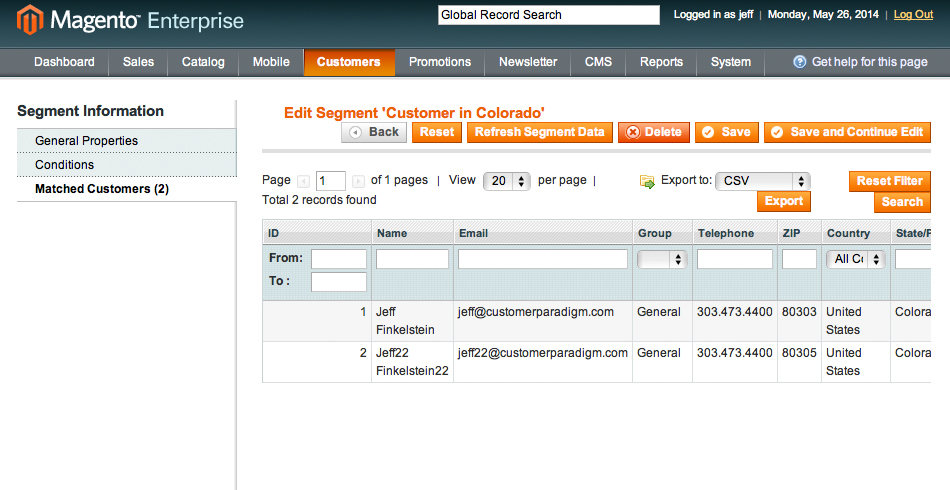
Task: Select Matched Customers (2) tab
Action: click(x=127, y=189)
